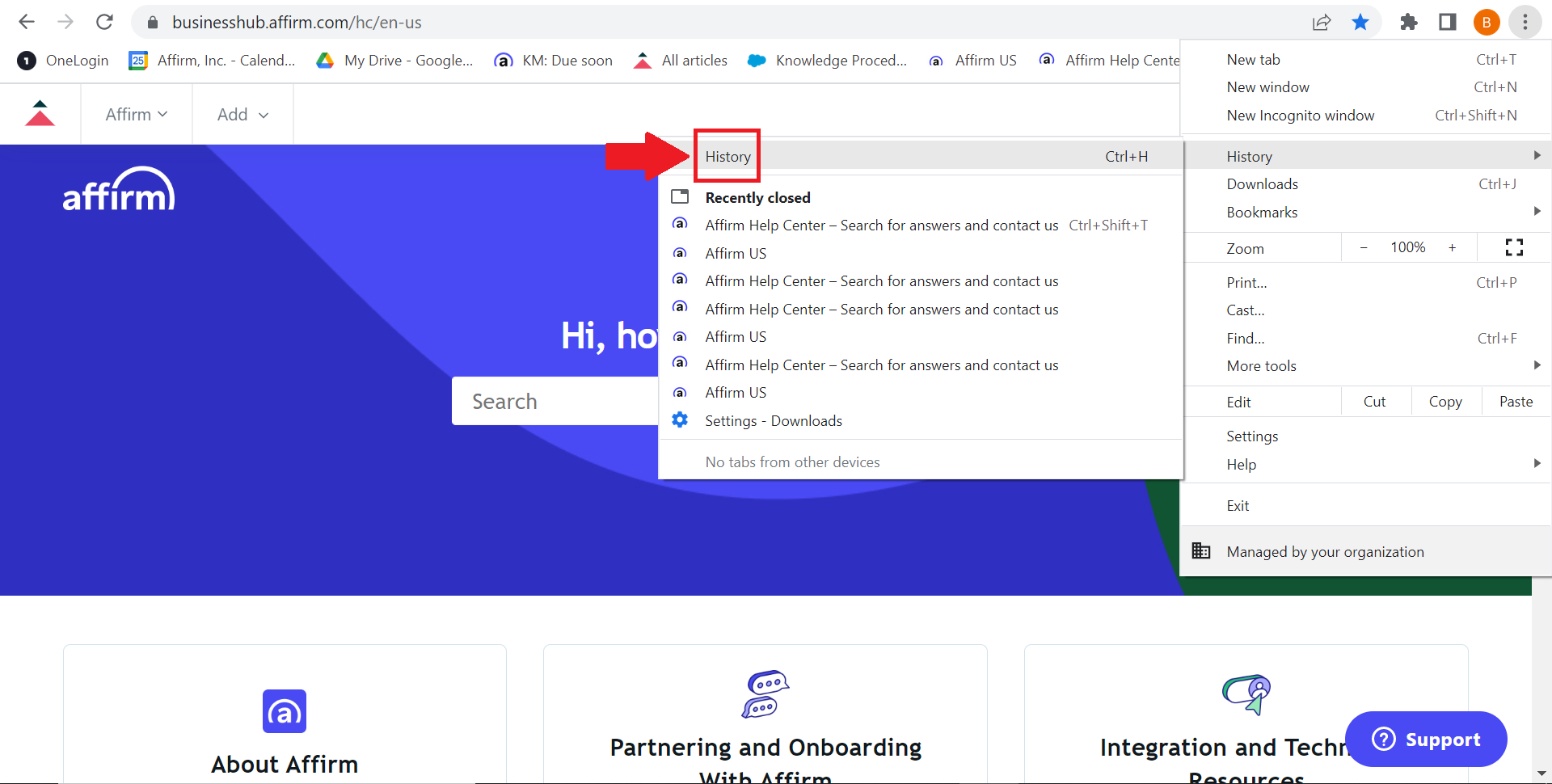Screen dimensions: 1552x784
Task: Reload the current page
Action: point(104,22)
